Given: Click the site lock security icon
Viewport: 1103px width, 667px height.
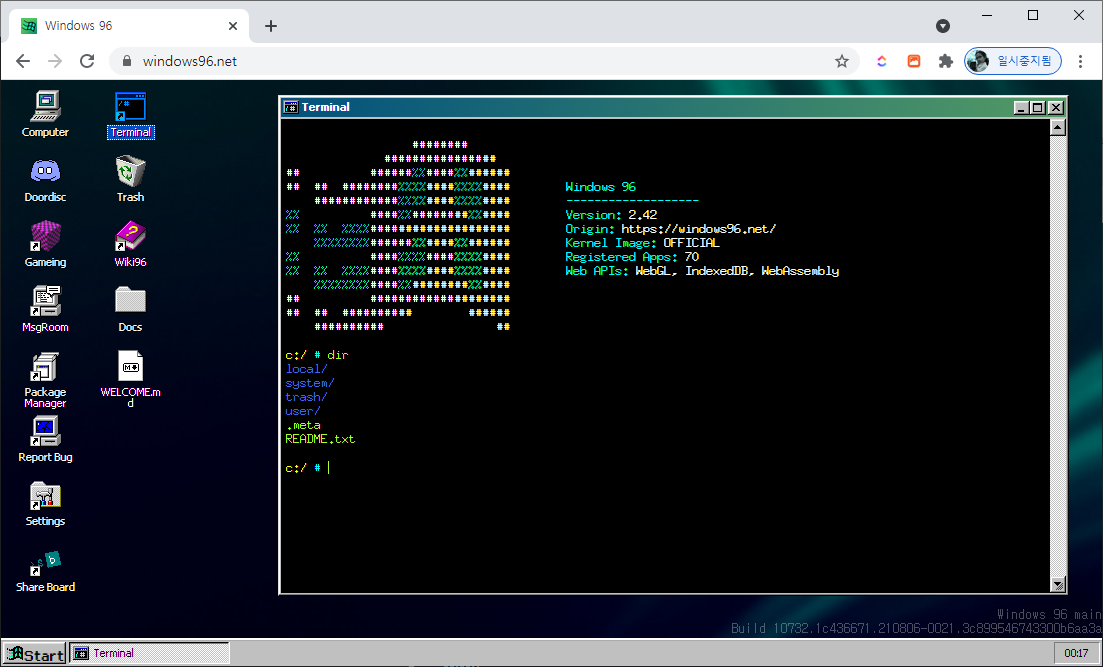Looking at the screenshot, I should point(127,61).
